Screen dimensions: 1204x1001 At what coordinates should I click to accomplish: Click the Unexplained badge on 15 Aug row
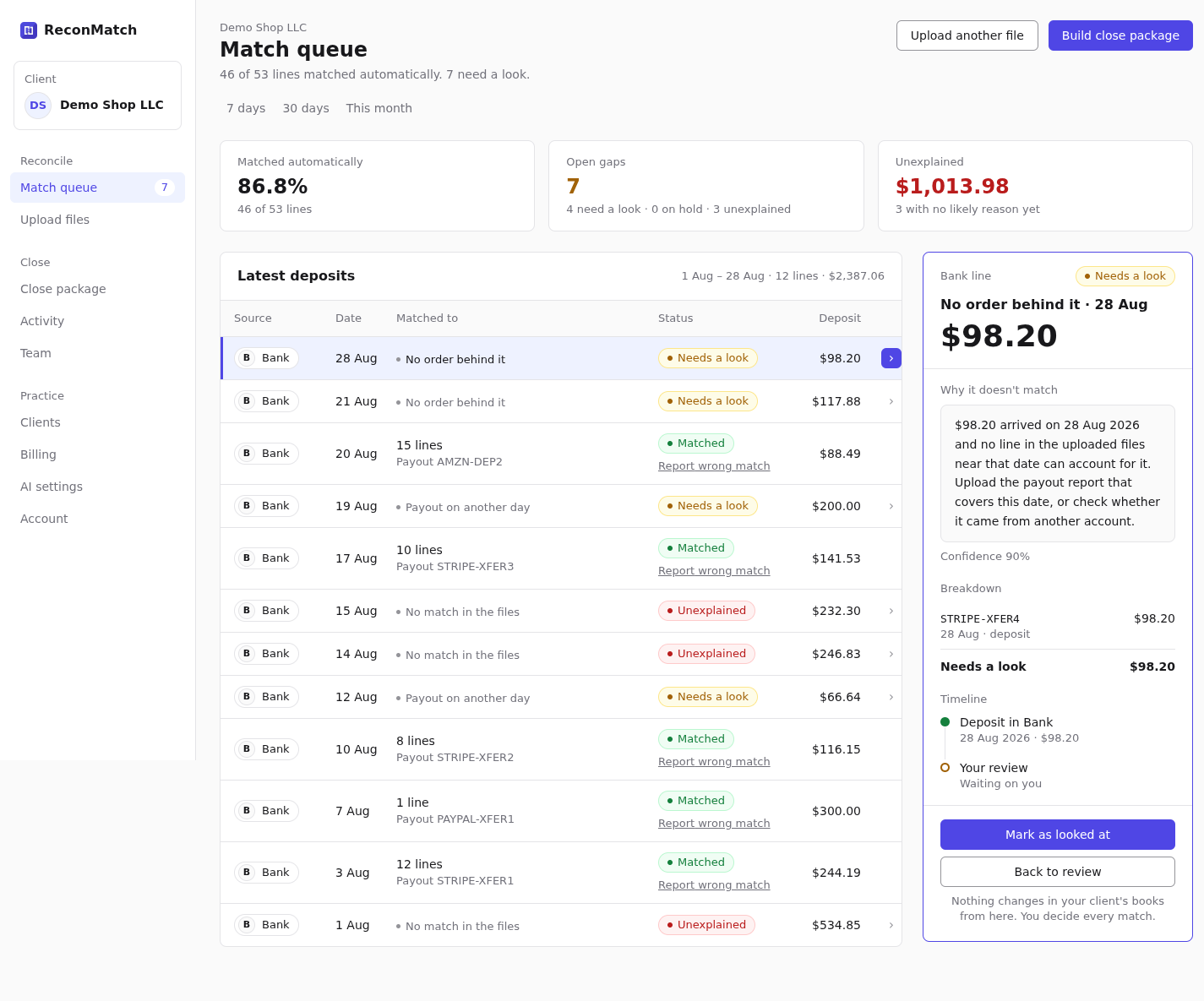click(x=706, y=611)
